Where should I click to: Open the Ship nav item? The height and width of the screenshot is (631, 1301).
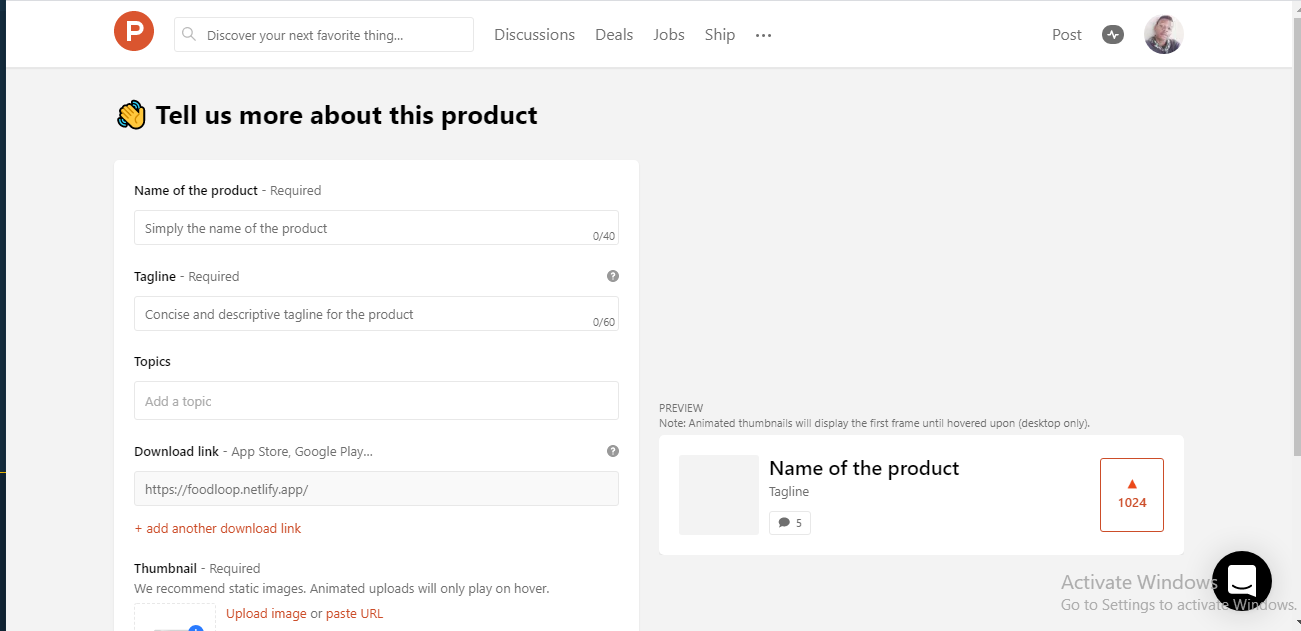point(720,35)
